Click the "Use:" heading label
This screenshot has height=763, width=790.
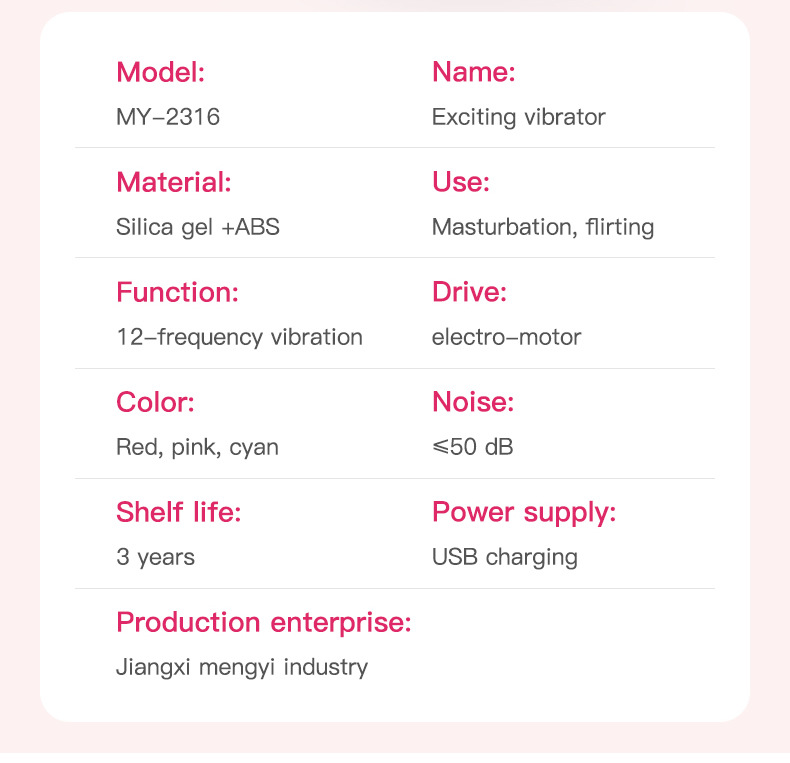[x=460, y=182]
